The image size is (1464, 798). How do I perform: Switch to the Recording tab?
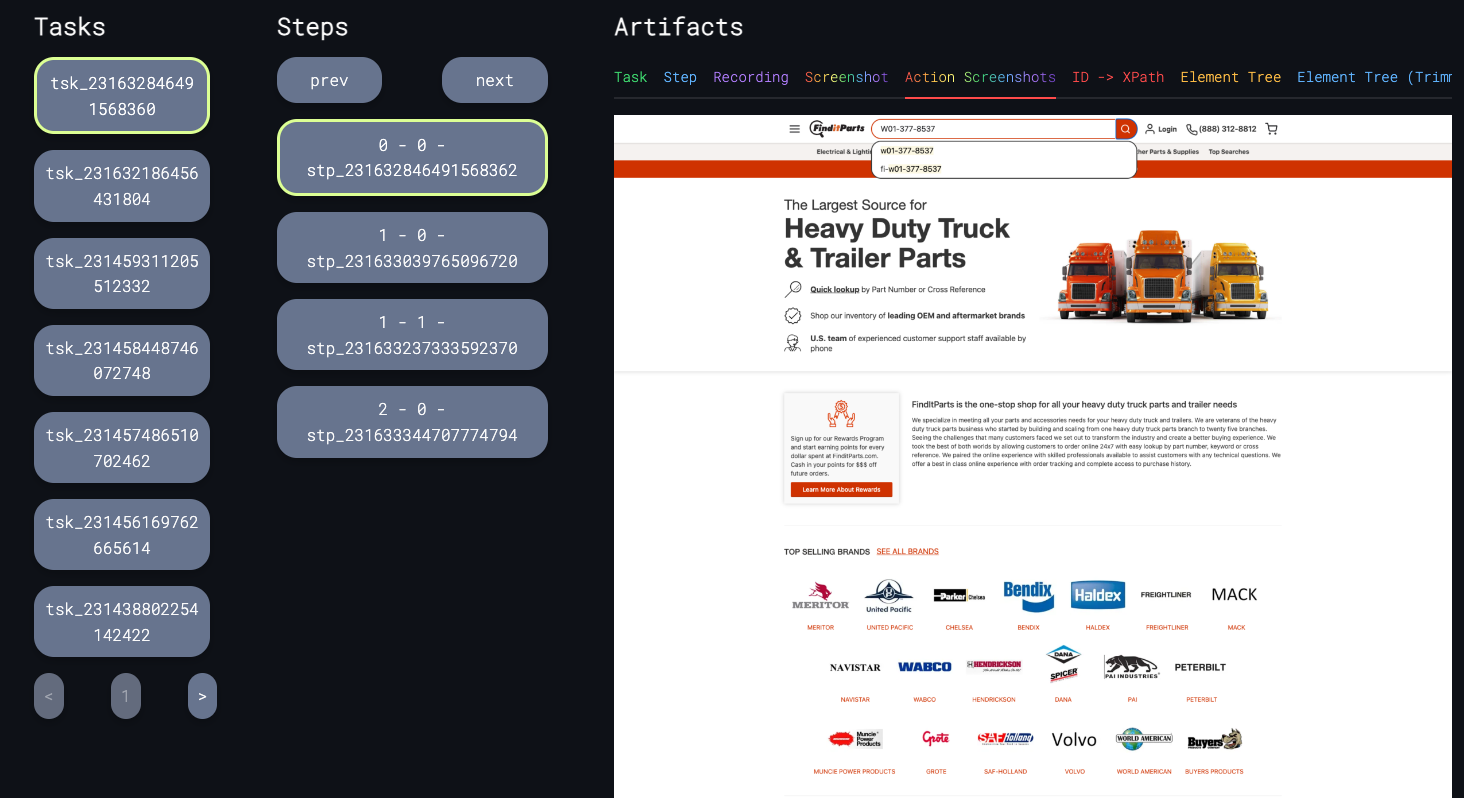click(750, 77)
